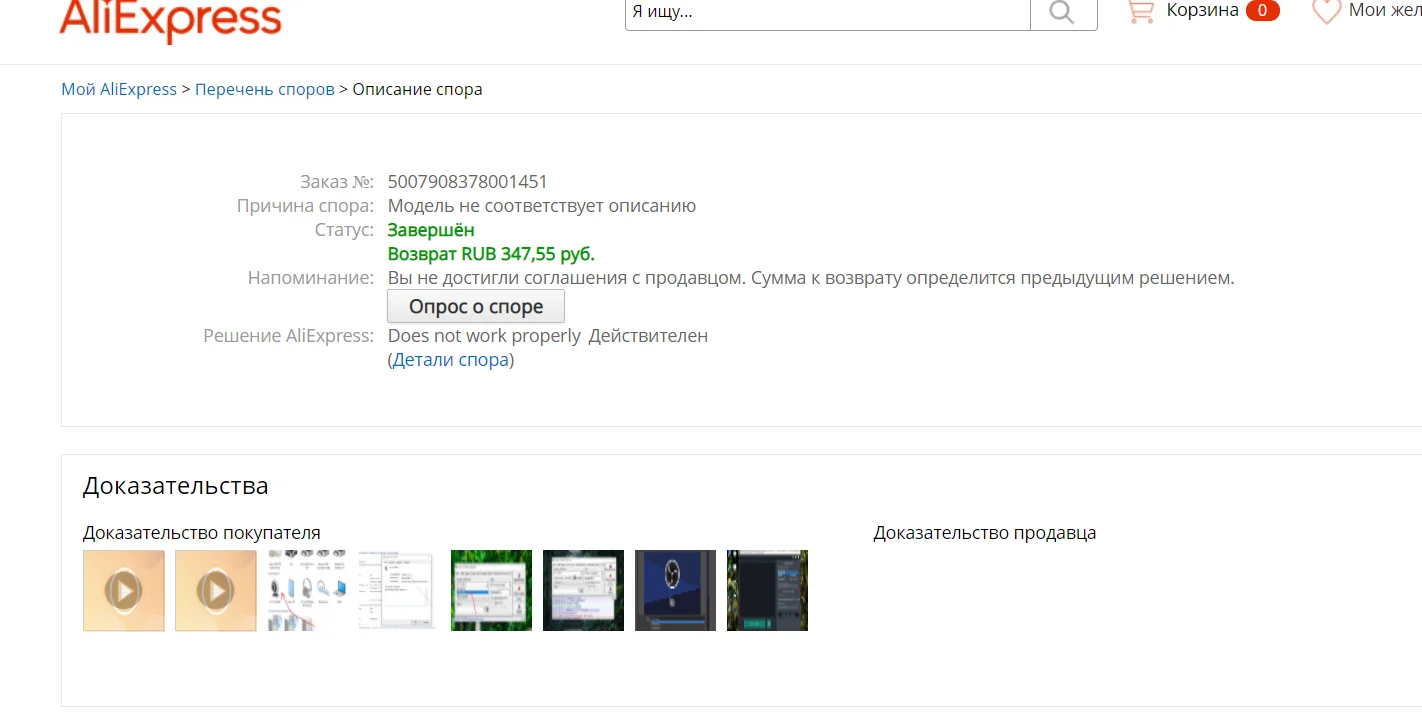
Task: Click the 'Действителен' text
Action: click(648, 336)
